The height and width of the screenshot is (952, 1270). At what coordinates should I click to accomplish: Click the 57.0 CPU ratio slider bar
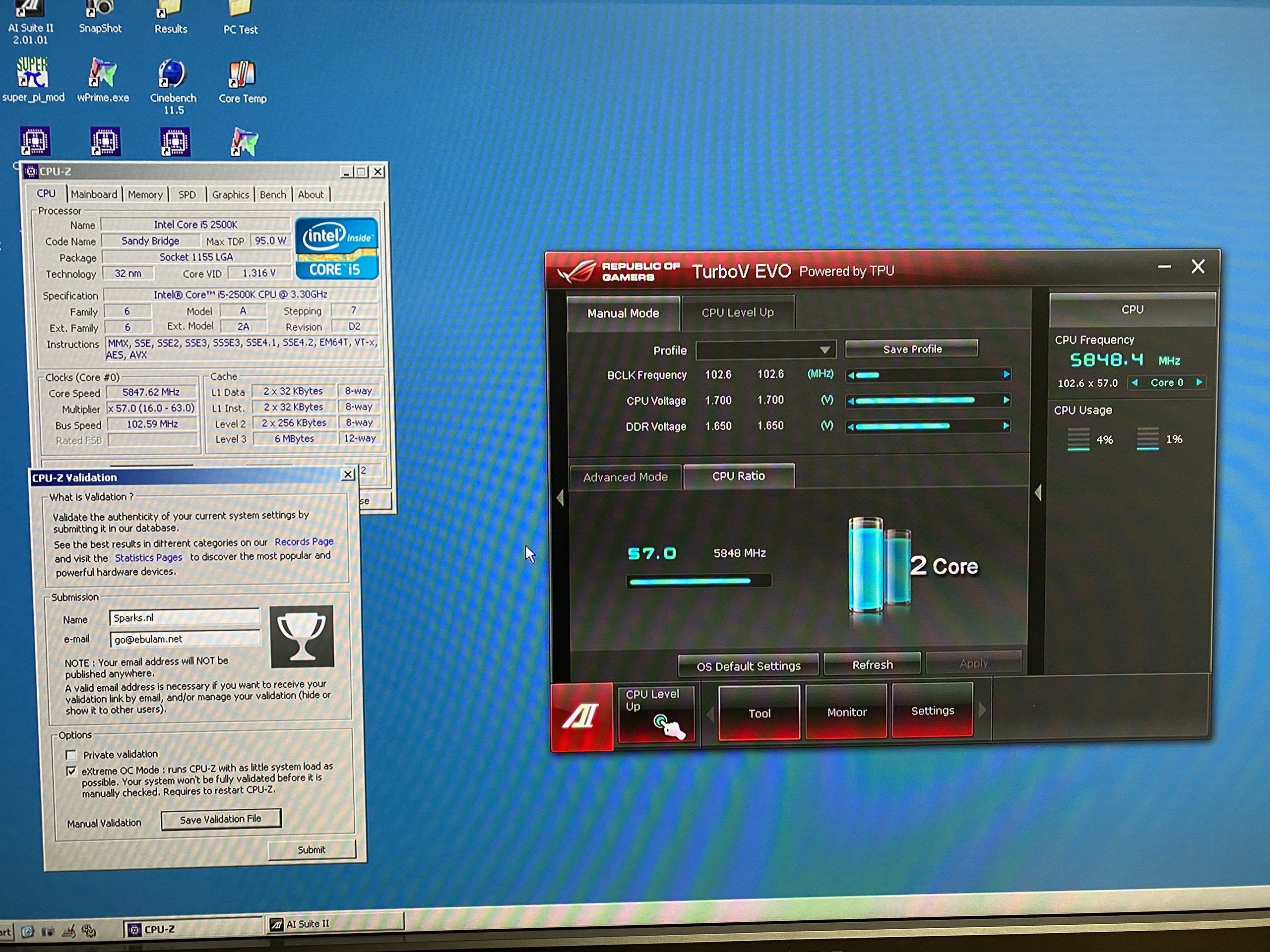(x=698, y=581)
